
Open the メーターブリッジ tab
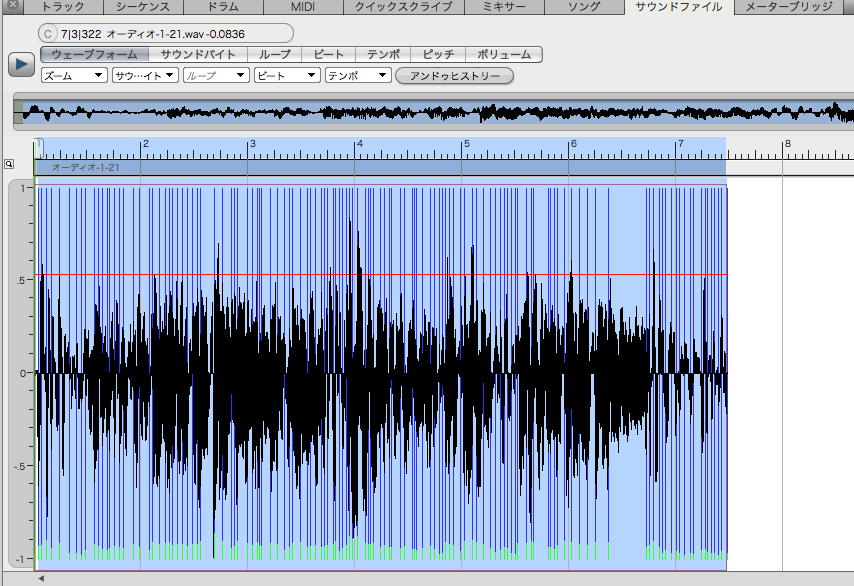[x=789, y=7]
